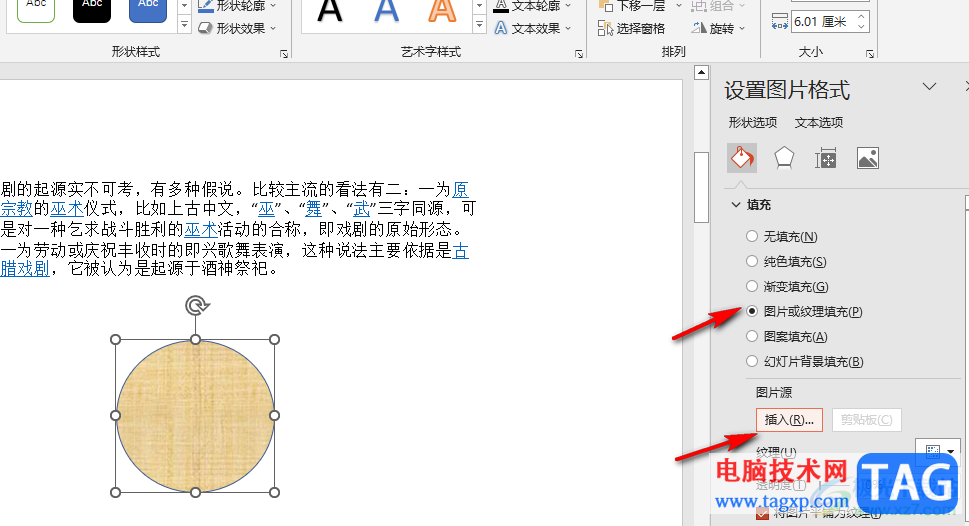Screen dimensions: 969x526
Task: Apply the orange outlined WordArt A style
Action: pos(442,11)
